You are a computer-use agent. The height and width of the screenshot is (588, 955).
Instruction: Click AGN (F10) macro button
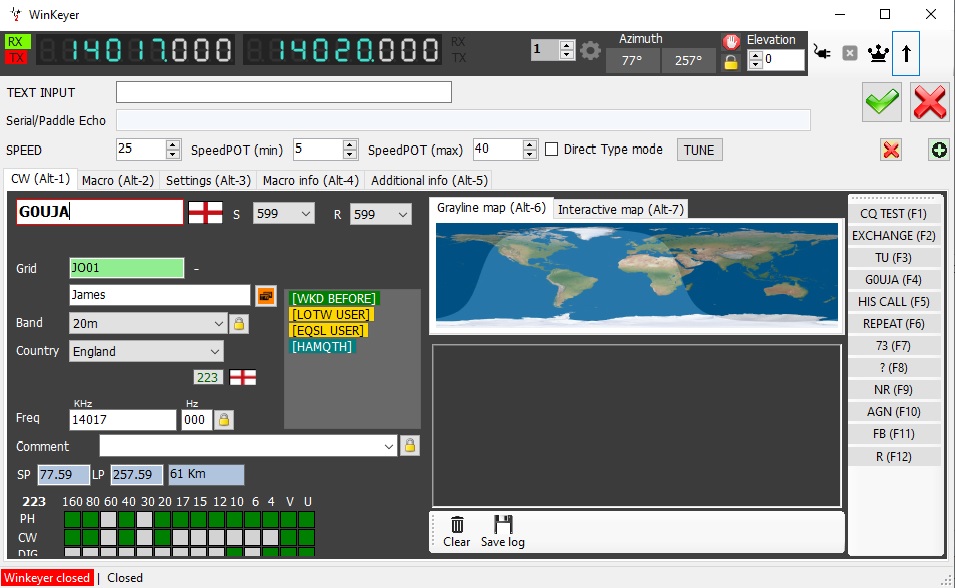click(893, 412)
